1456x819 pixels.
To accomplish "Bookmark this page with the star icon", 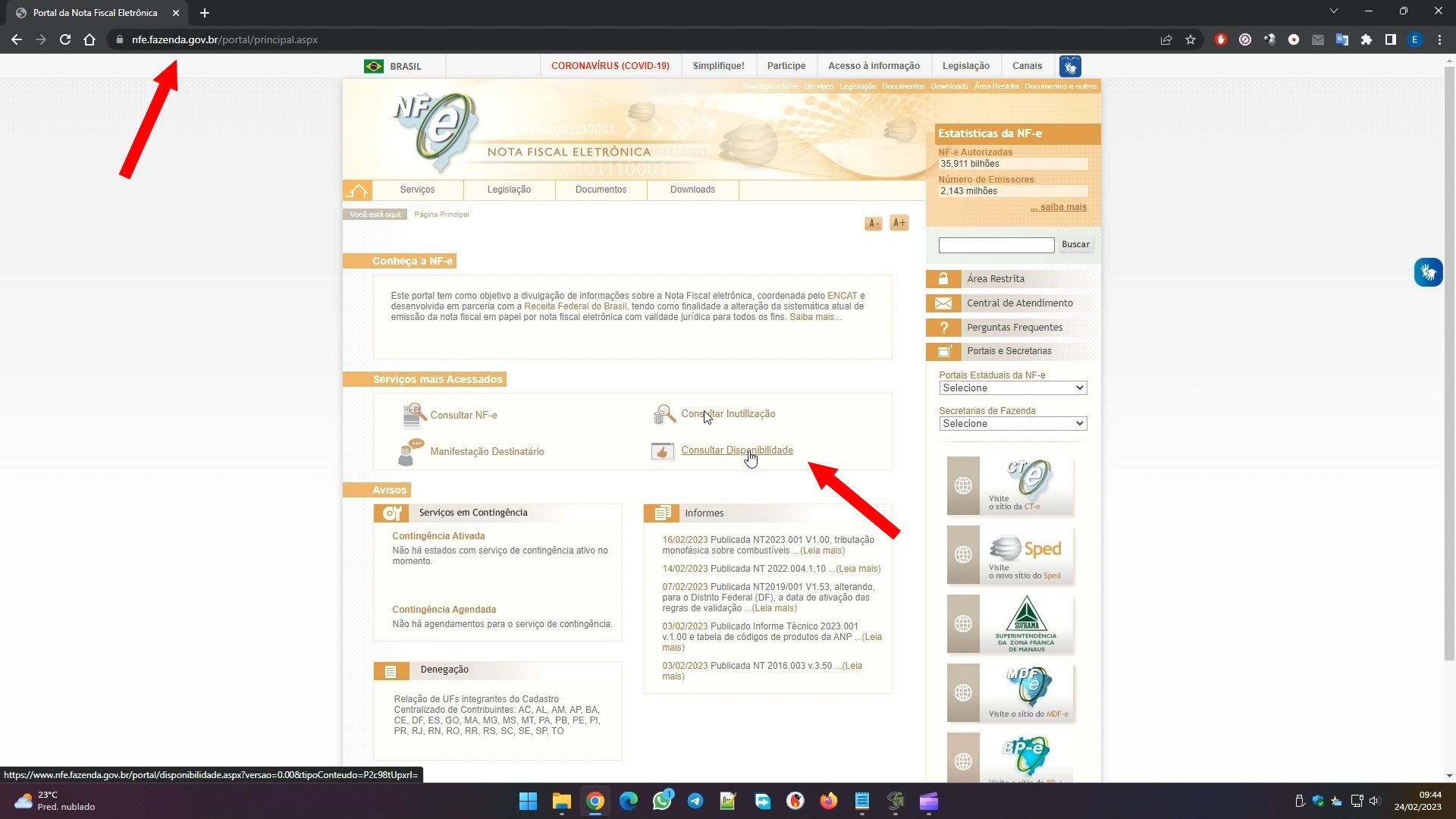I will (1191, 39).
